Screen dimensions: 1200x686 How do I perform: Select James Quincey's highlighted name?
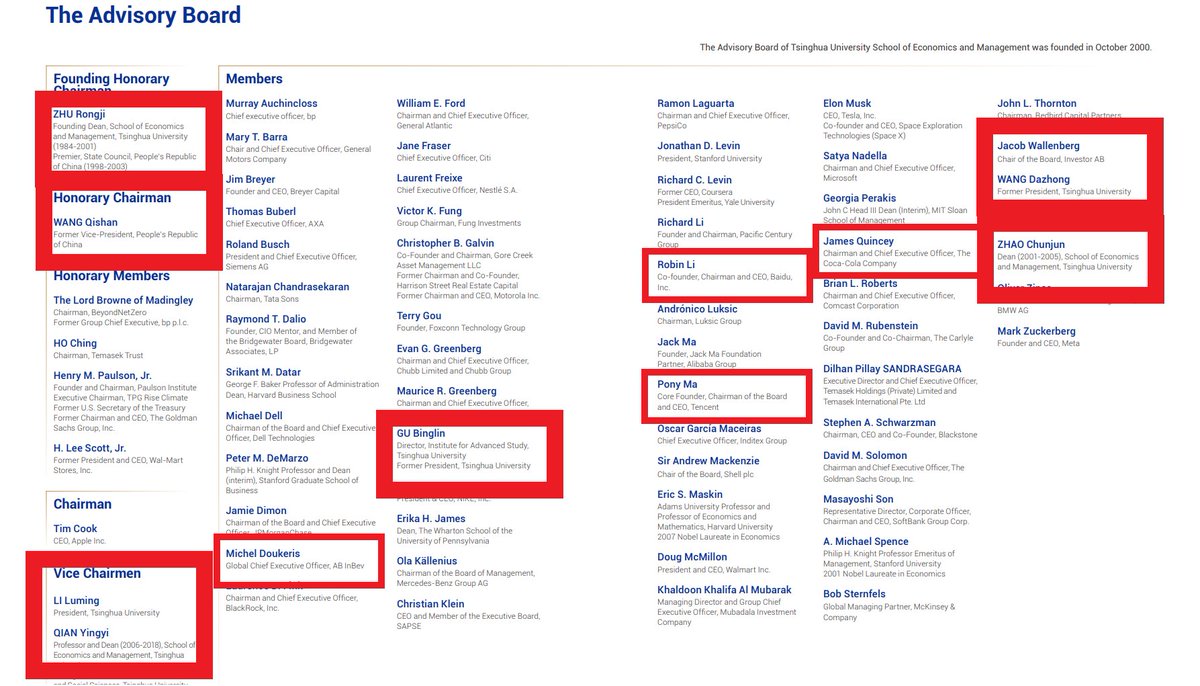(x=858, y=241)
